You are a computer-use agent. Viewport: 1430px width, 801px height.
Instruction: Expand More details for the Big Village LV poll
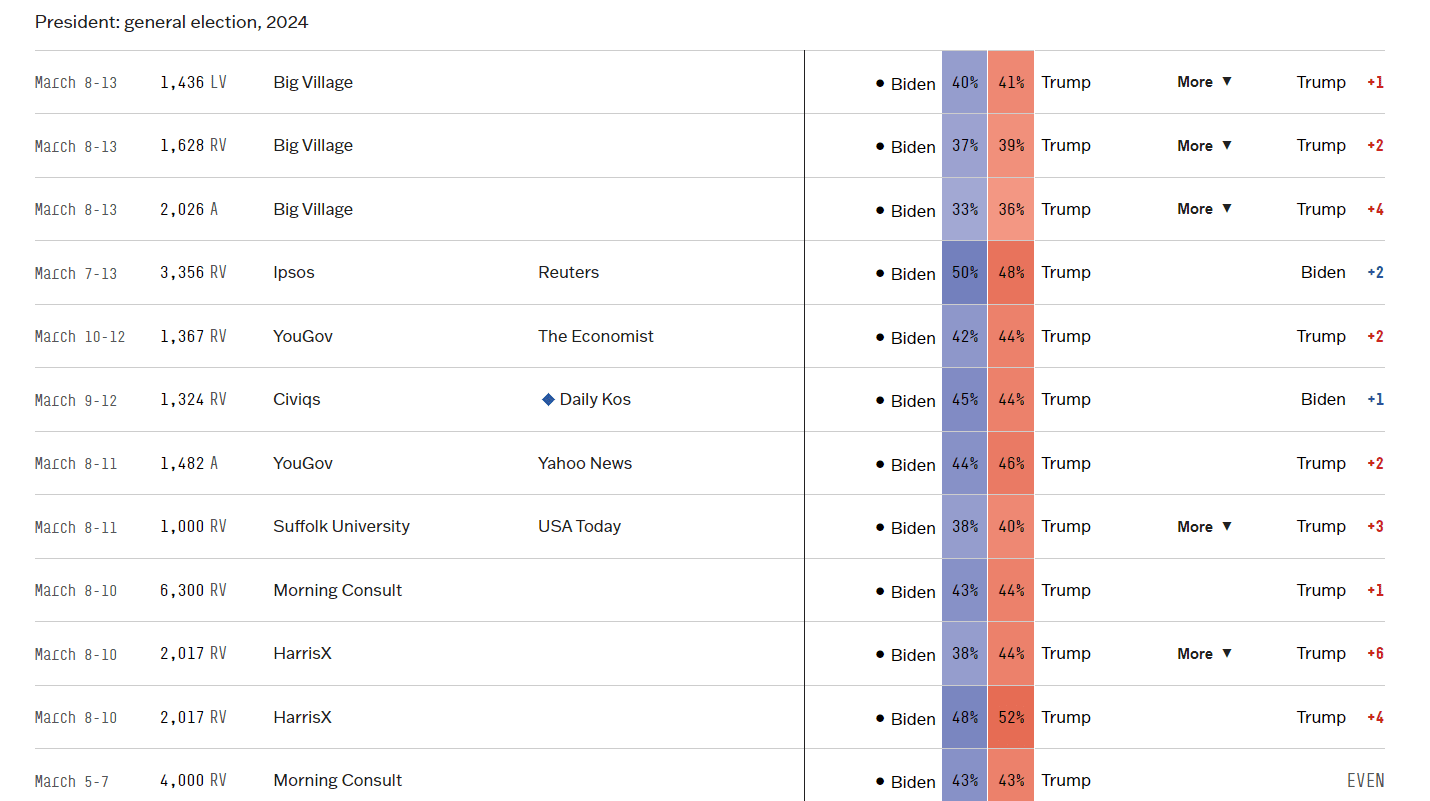click(1203, 82)
